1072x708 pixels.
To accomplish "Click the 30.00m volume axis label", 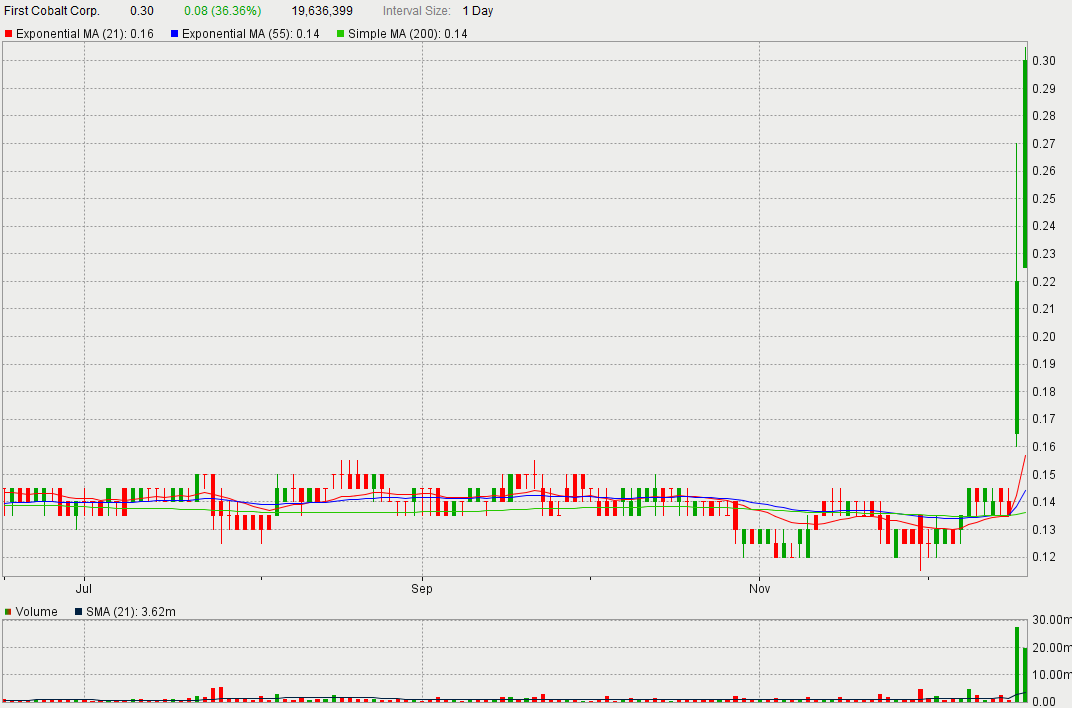I will (1052, 620).
